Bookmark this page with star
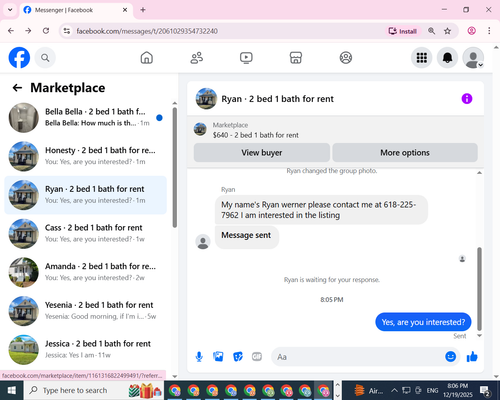The height and width of the screenshot is (400, 500). [x=447, y=31]
